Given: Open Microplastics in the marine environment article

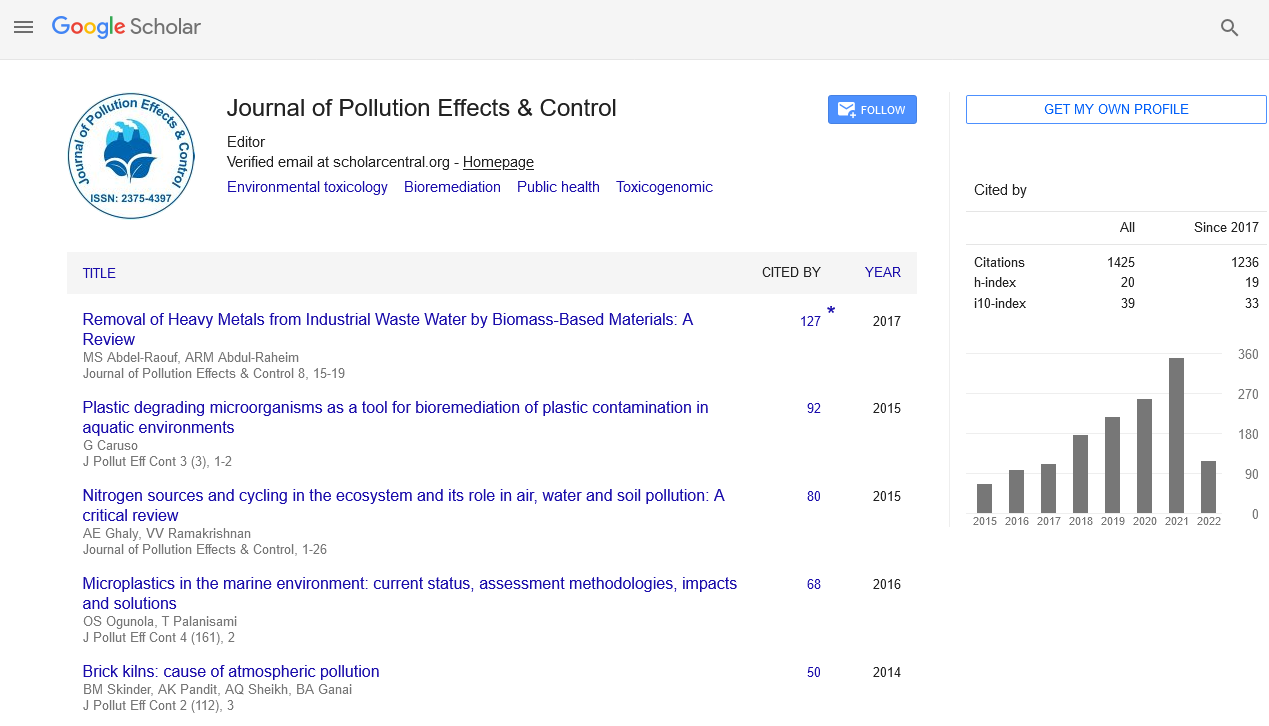Looking at the screenshot, I should tap(409, 593).
